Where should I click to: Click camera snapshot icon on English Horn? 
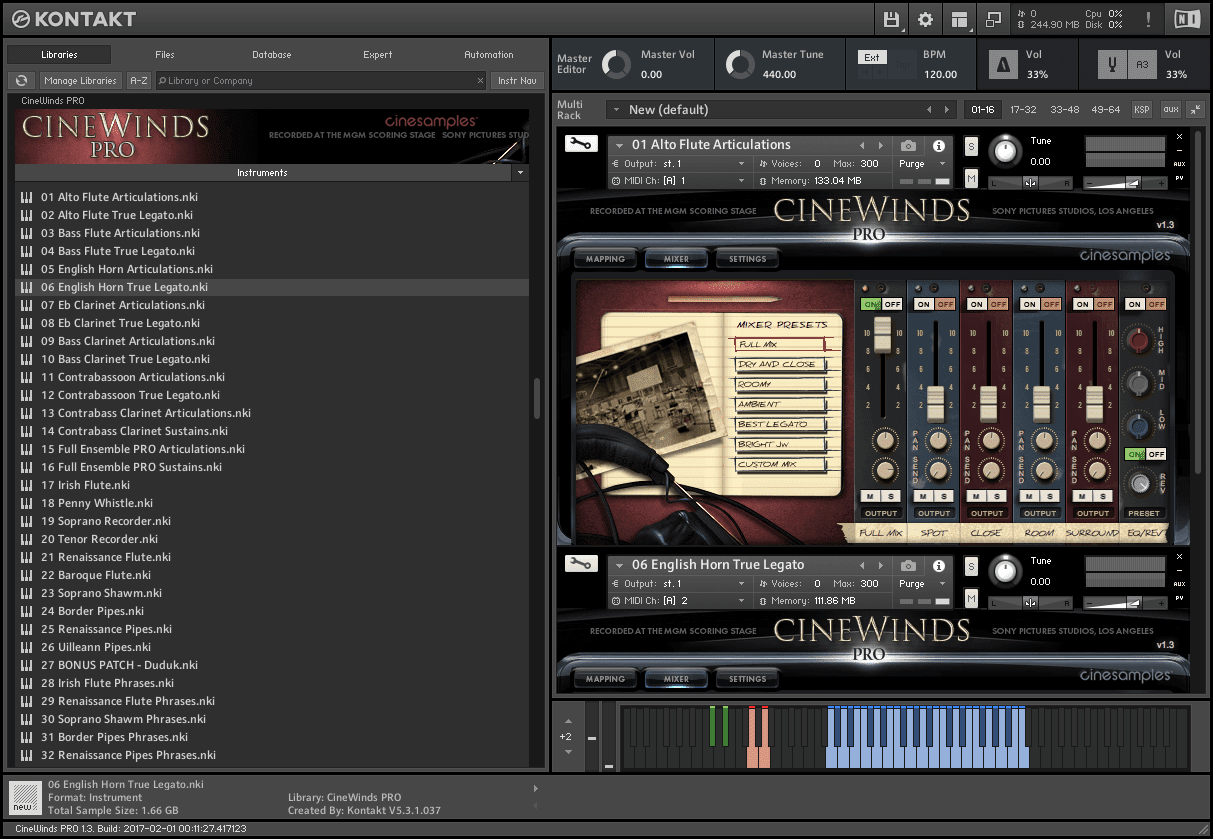[908, 565]
